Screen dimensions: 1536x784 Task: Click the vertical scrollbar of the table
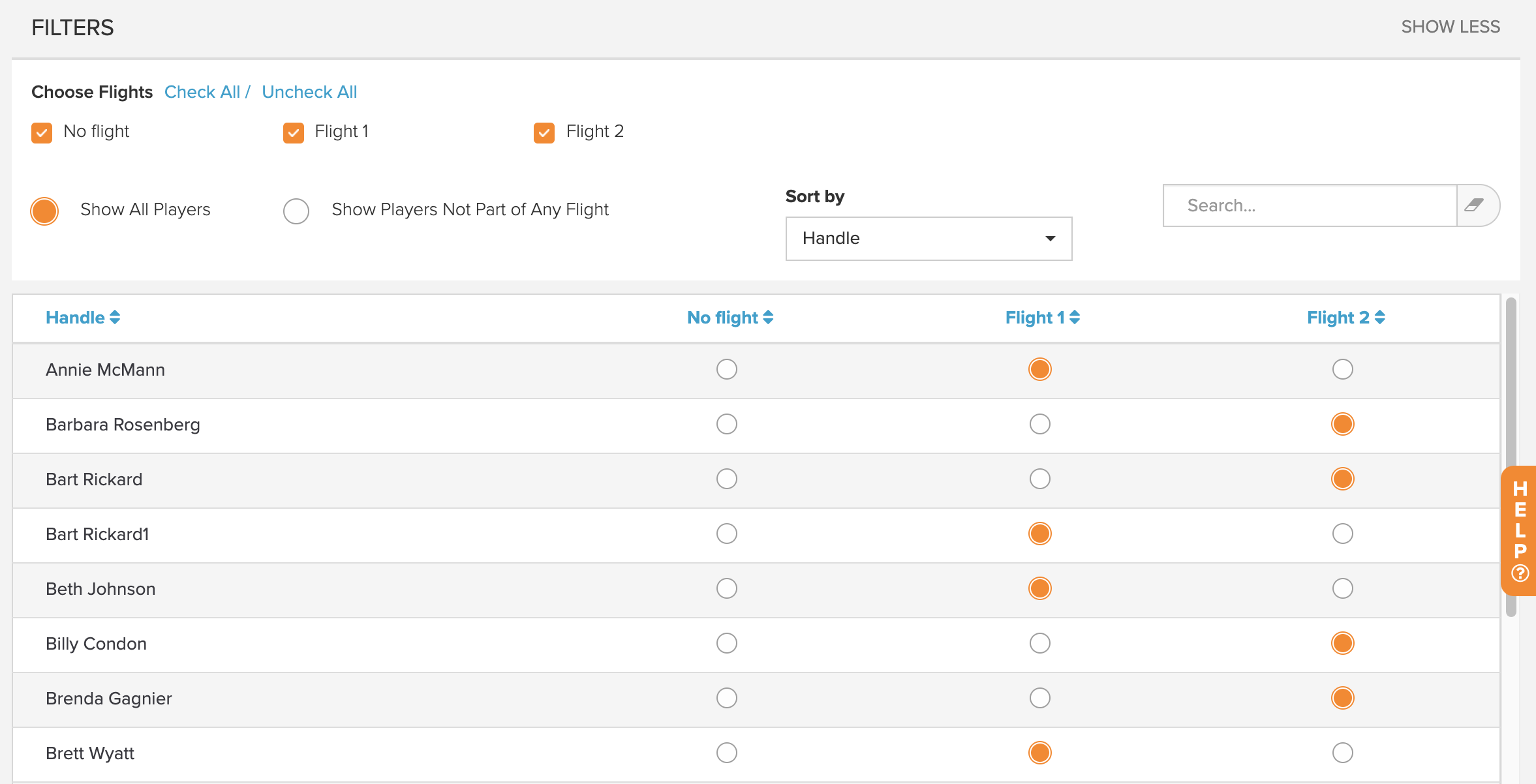(x=1511, y=457)
